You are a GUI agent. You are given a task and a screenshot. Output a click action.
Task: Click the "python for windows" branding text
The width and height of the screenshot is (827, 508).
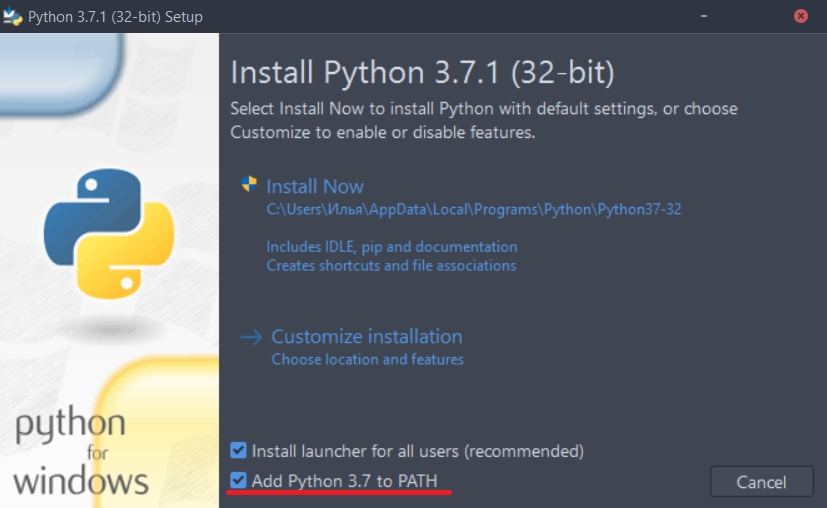pos(80,453)
